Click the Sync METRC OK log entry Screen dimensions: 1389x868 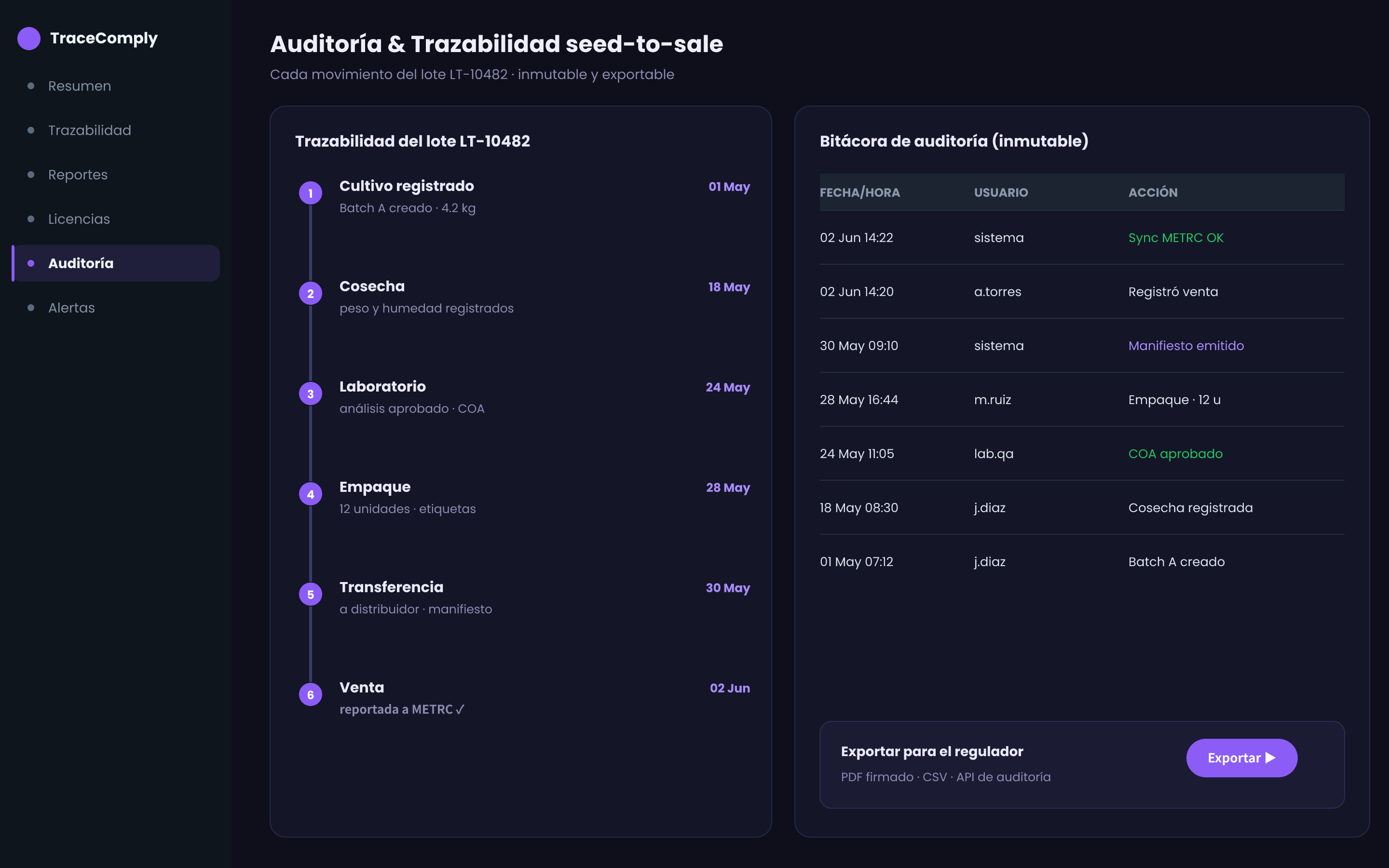point(1175,238)
